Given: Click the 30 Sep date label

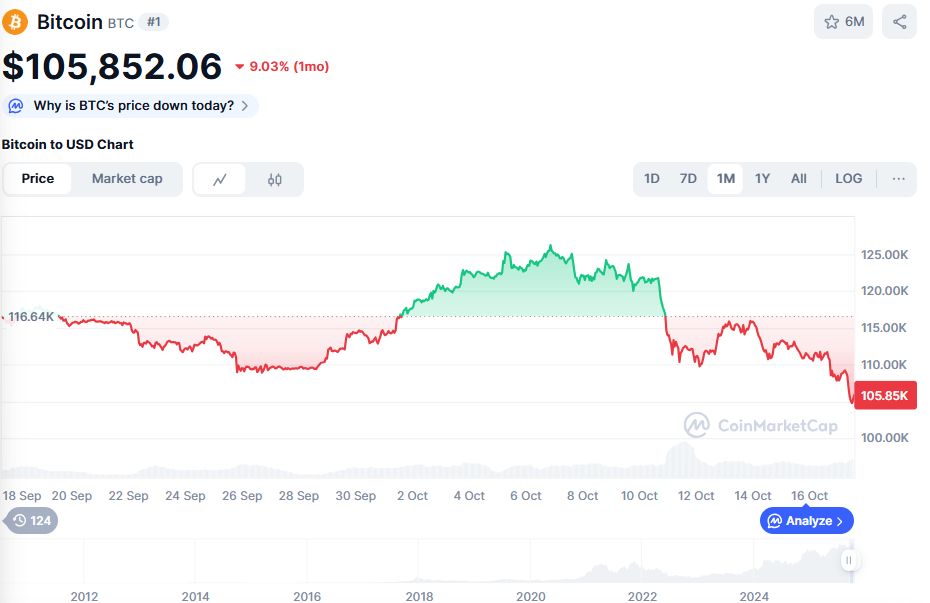Looking at the screenshot, I should coord(356,496).
